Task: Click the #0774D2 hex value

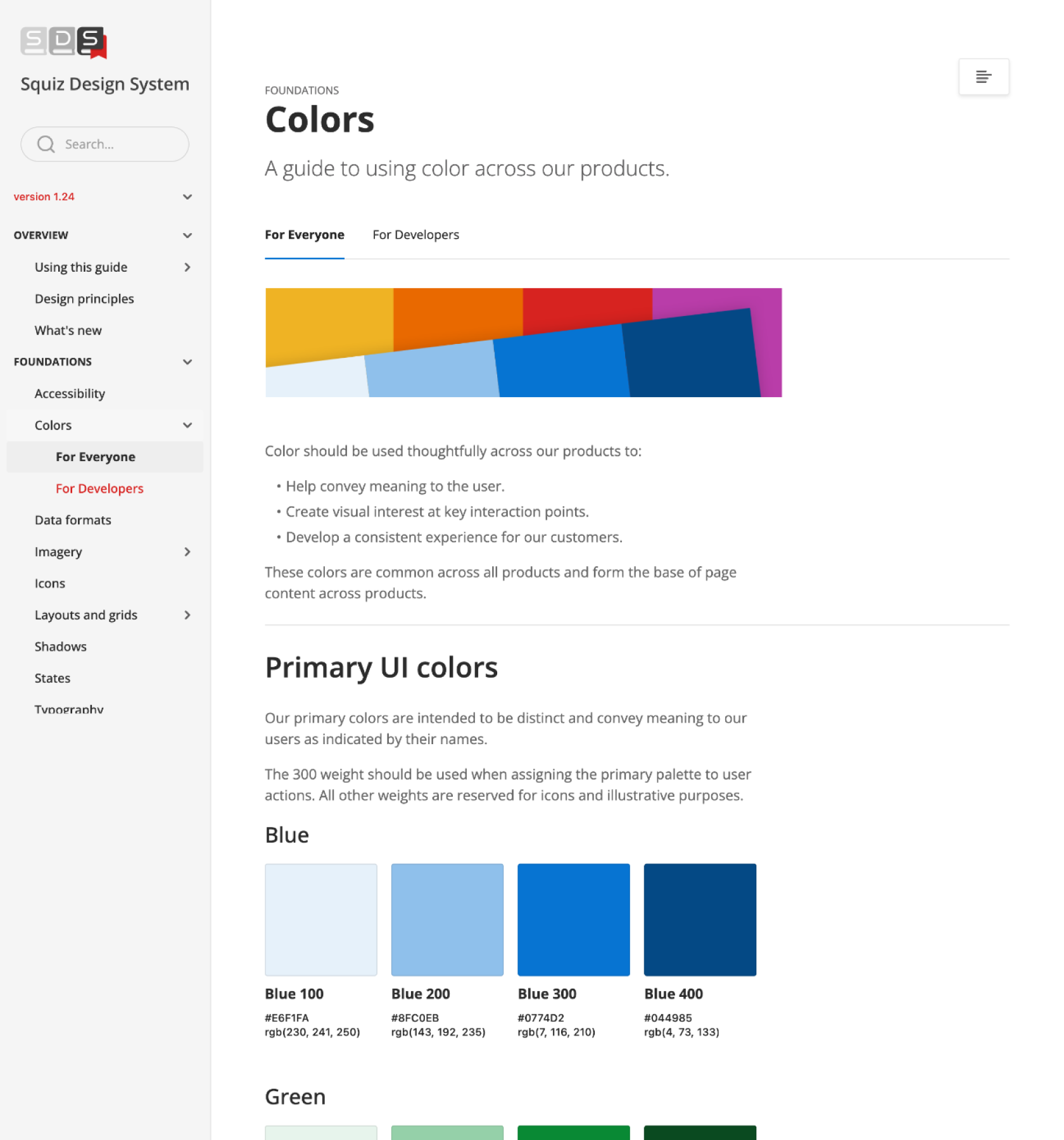Action: click(541, 1018)
